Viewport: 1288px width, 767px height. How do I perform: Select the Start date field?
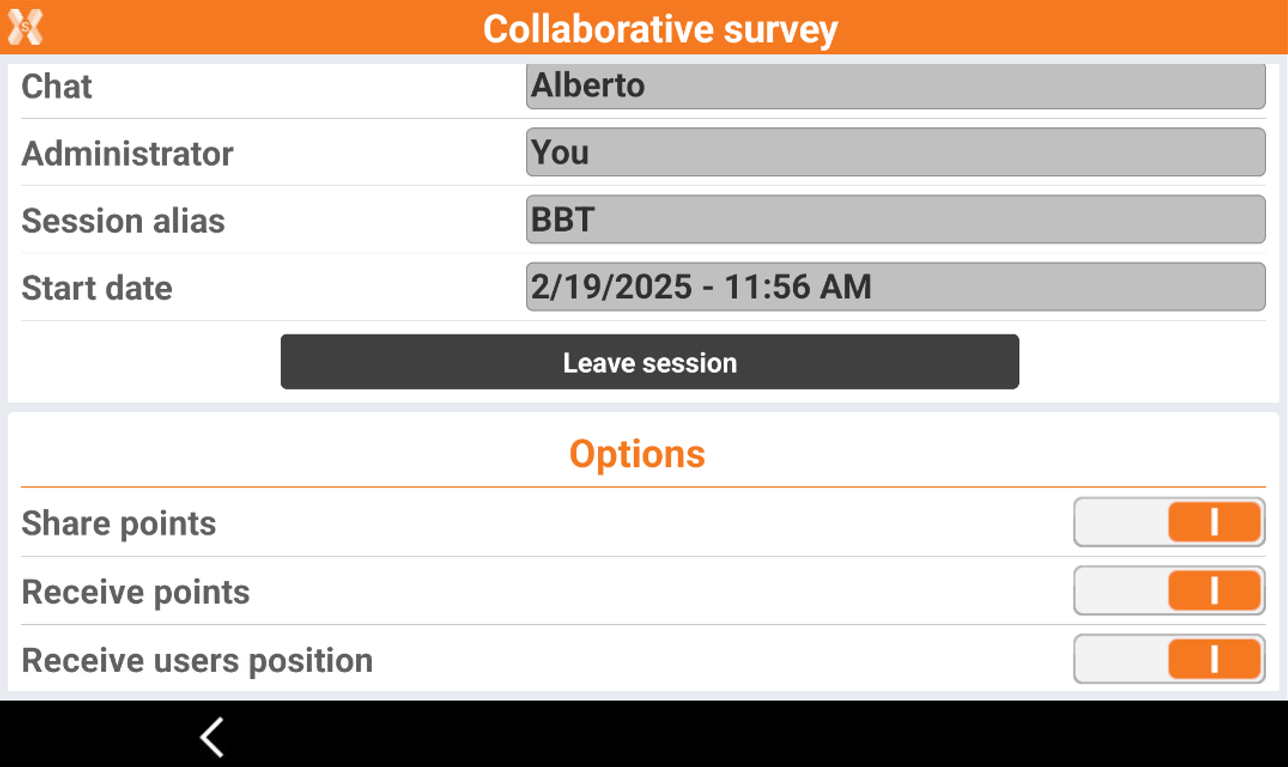click(x=895, y=288)
